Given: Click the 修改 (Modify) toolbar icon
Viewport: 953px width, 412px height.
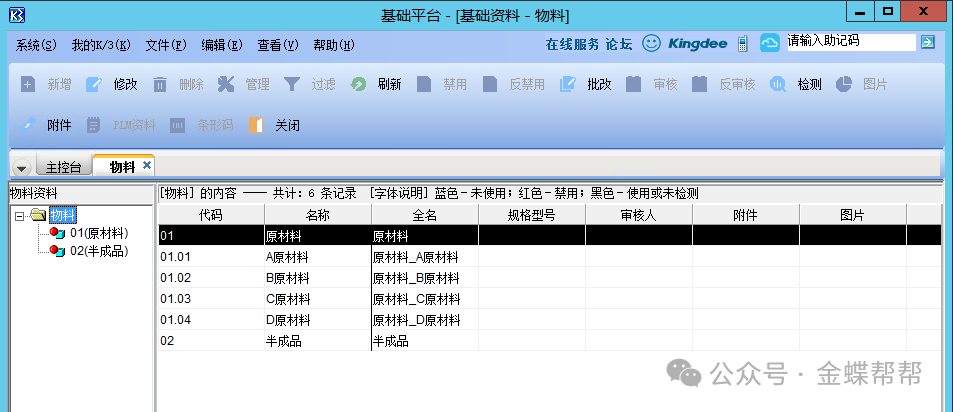Looking at the screenshot, I should [94, 85].
